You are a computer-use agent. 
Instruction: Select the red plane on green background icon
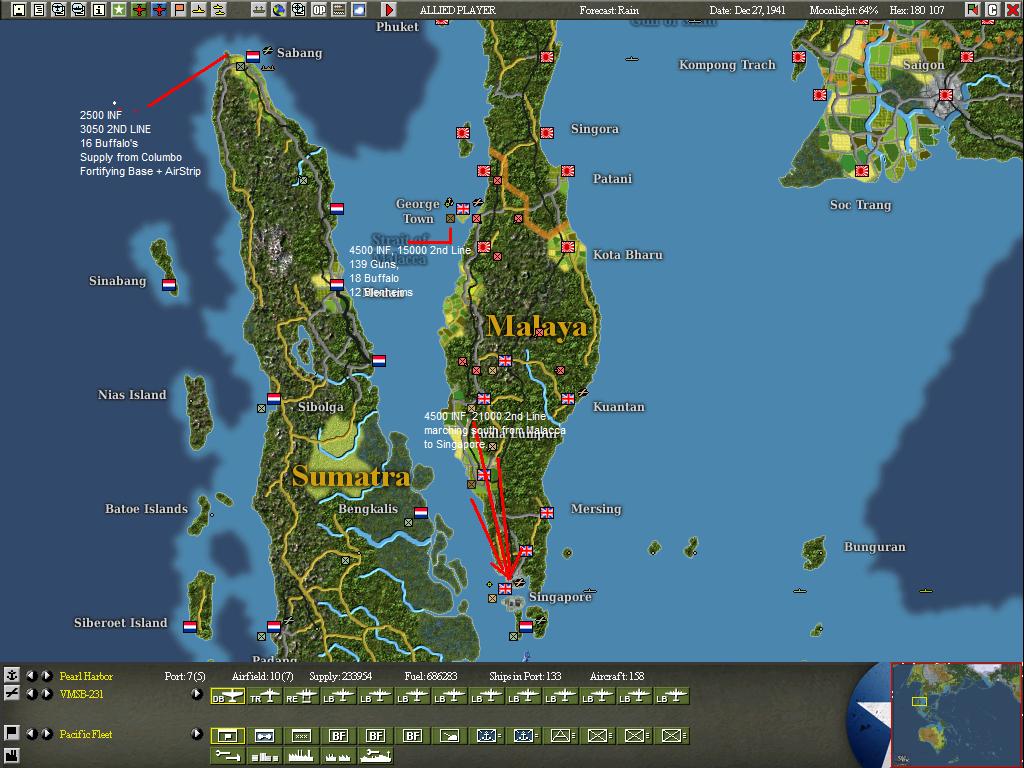(139, 10)
